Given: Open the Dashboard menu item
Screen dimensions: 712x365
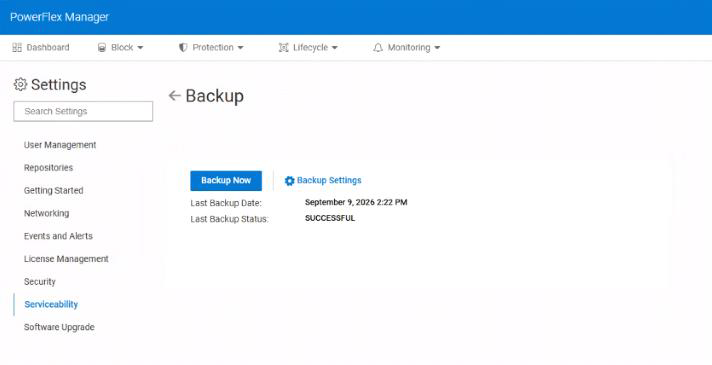Looking at the screenshot, I should click(x=41, y=48).
